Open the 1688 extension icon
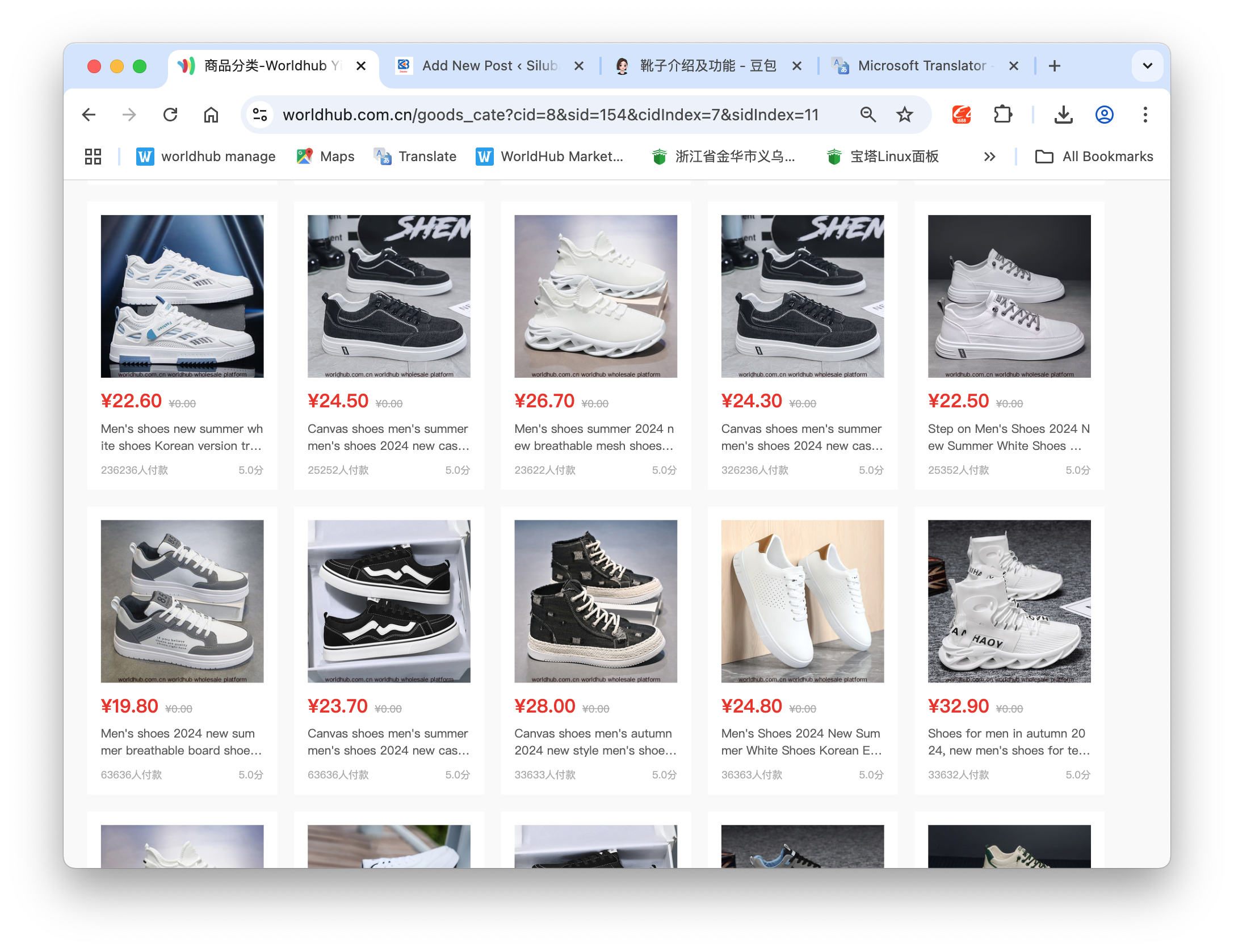The image size is (1234, 952). point(961,115)
